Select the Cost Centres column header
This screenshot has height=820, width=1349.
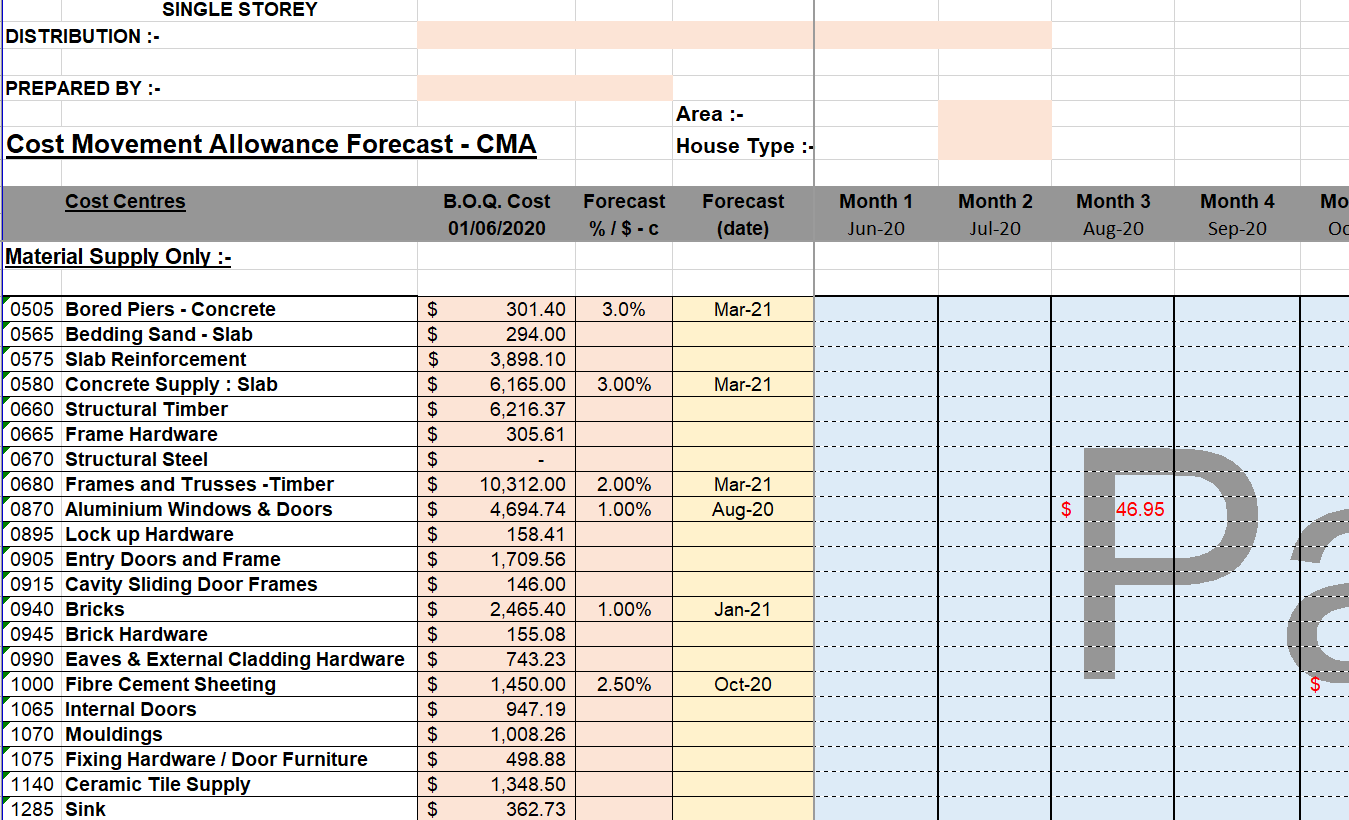(125, 202)
